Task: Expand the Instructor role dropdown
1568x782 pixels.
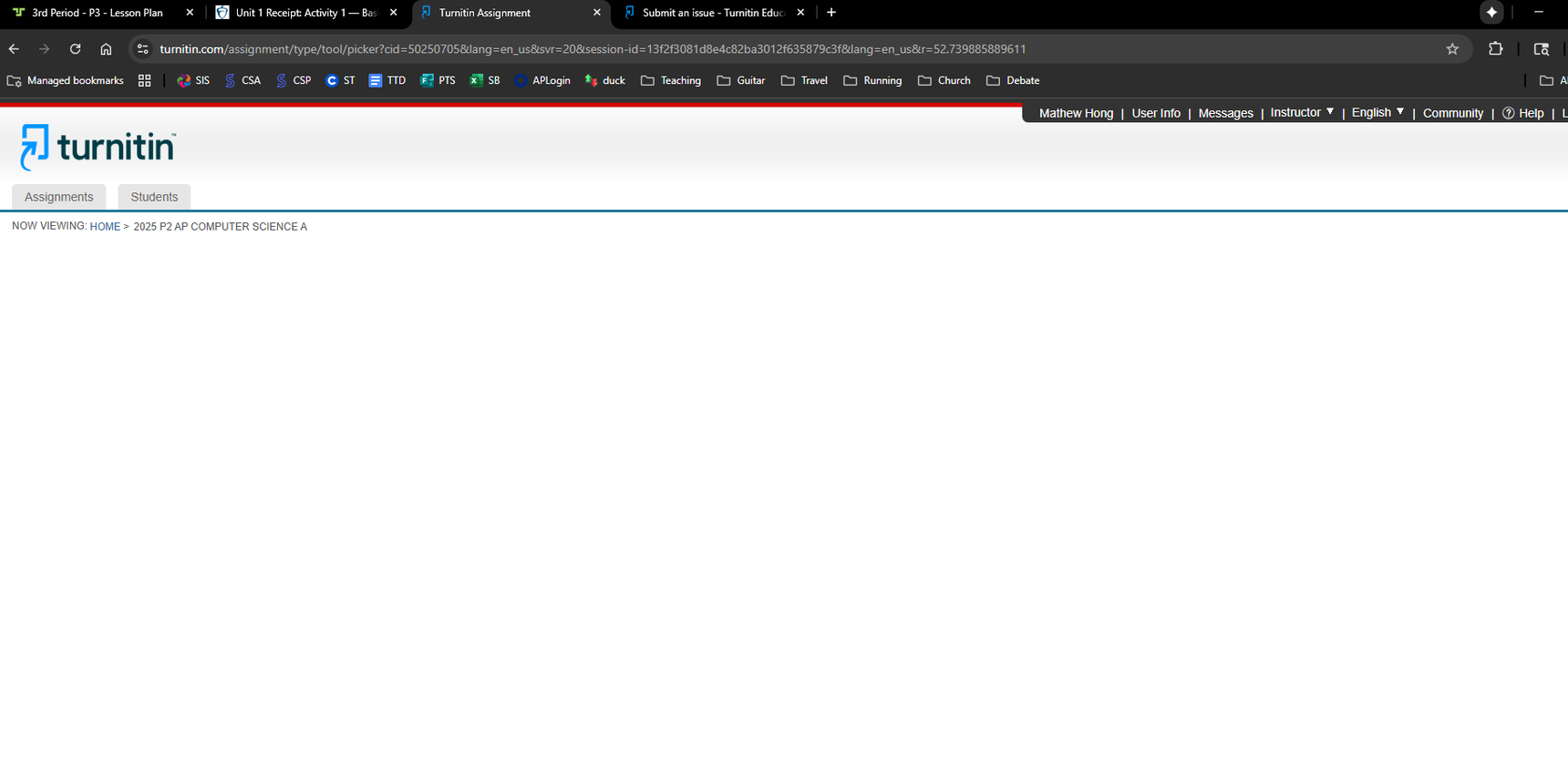Action: (x=1301, y=113)
